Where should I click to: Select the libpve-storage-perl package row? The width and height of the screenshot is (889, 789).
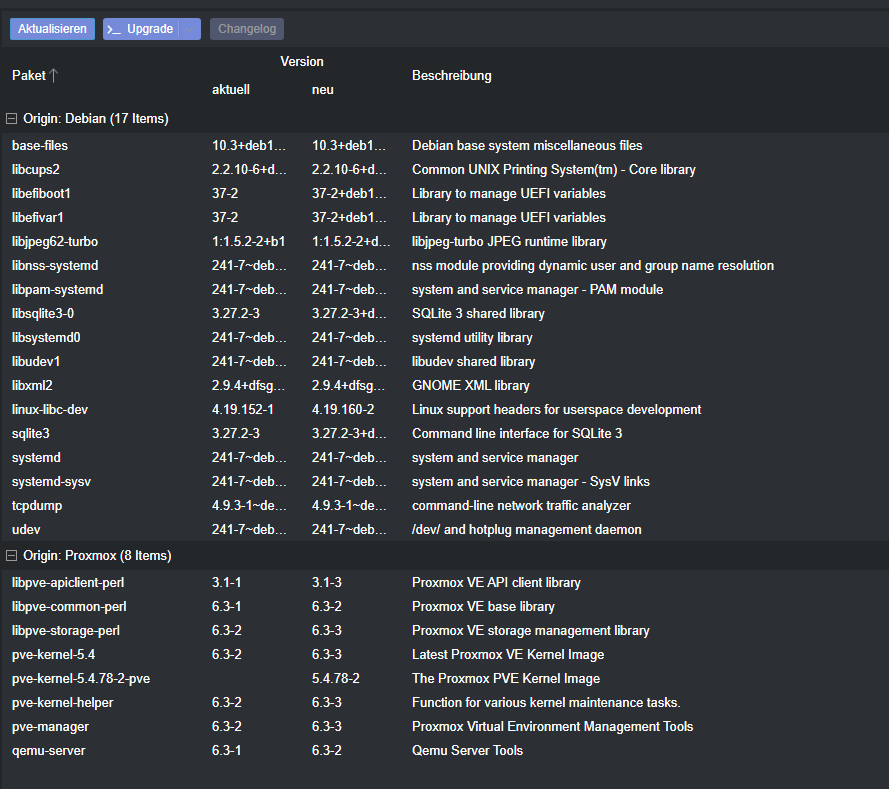[444, 630]
